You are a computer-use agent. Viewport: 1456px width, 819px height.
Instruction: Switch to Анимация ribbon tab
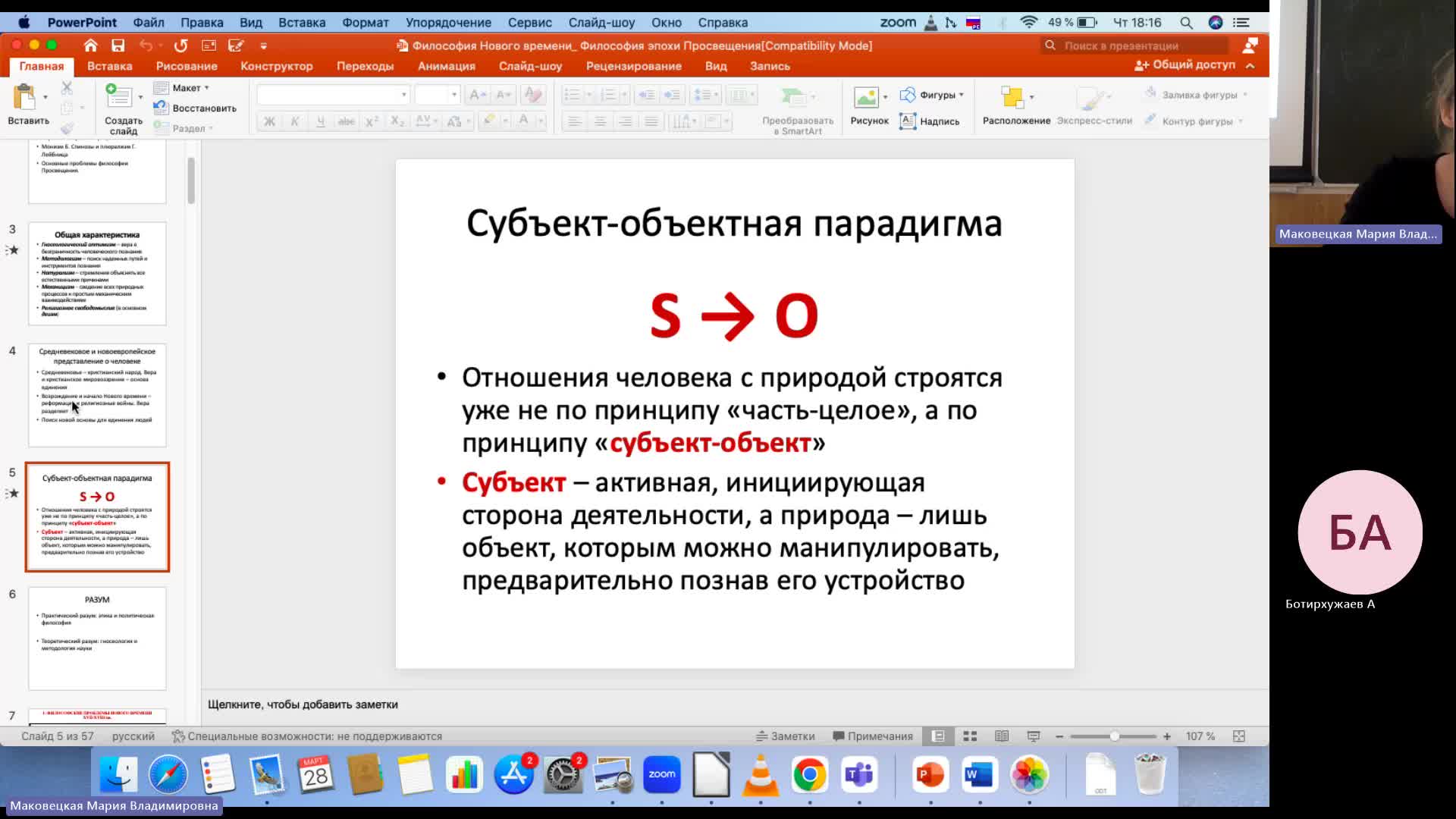pos(447,66)
